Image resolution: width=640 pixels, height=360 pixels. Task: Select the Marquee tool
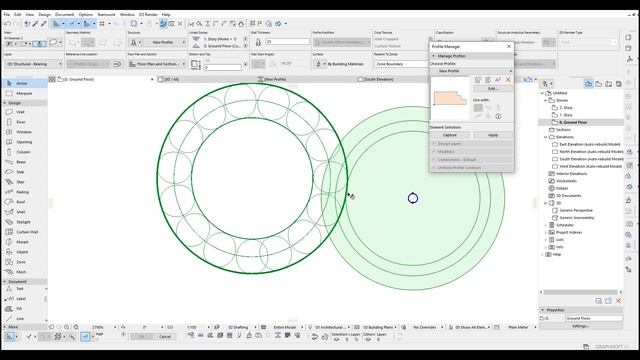coord(24,93)
